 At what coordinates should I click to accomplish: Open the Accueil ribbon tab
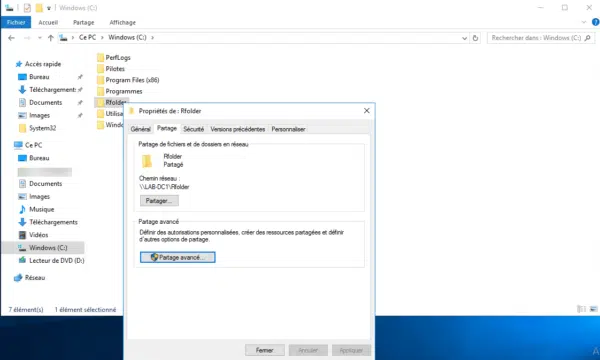48,23
